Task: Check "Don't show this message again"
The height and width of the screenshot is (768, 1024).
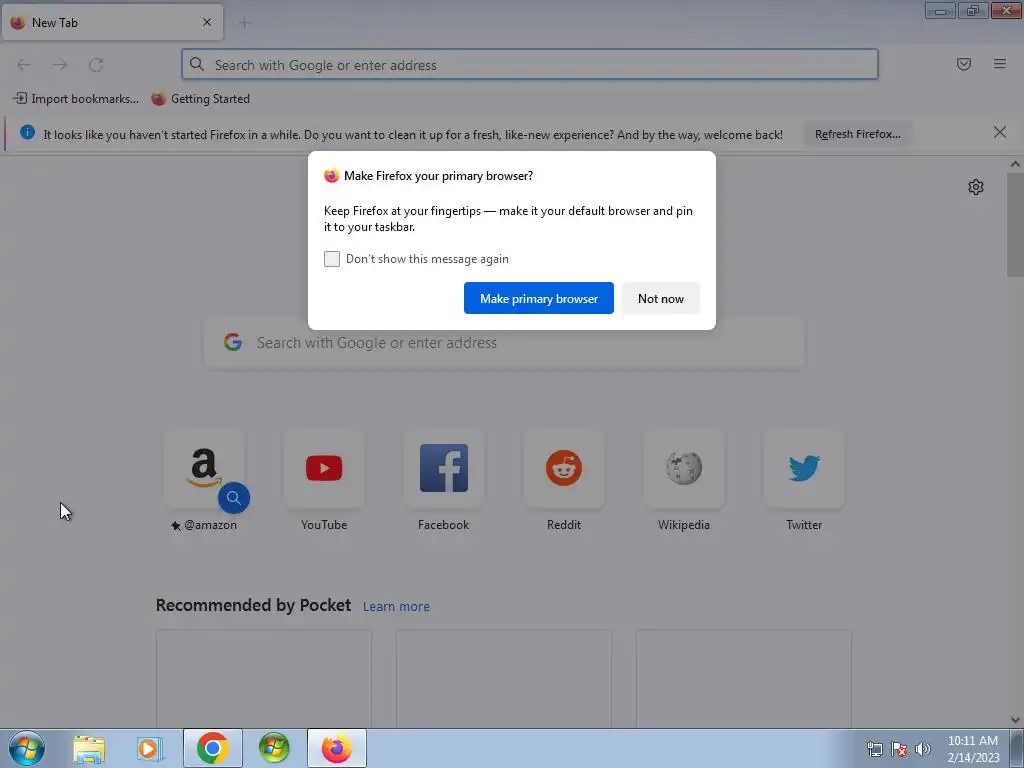Action: tap(332, 259)
